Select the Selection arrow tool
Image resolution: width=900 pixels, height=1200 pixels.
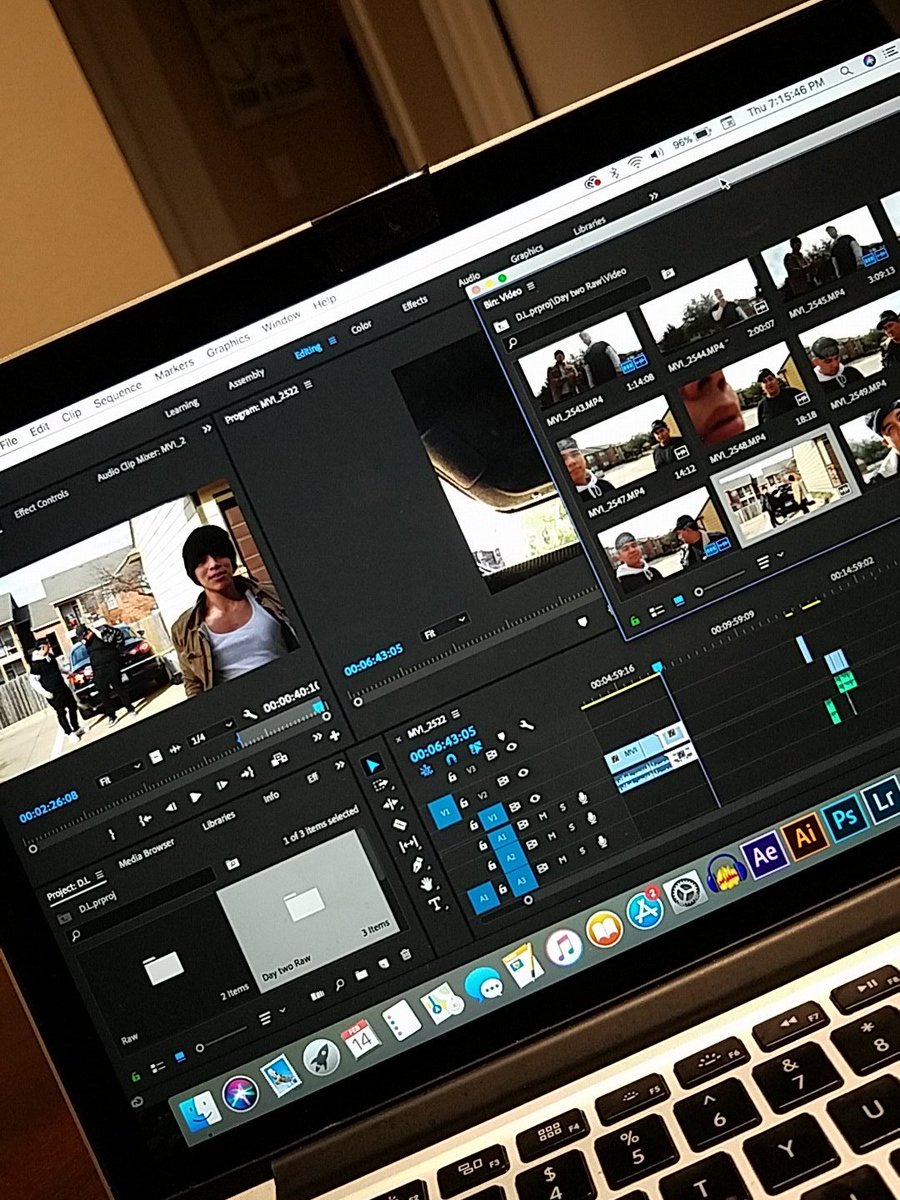pyautogui.click(x=373, y=765)
